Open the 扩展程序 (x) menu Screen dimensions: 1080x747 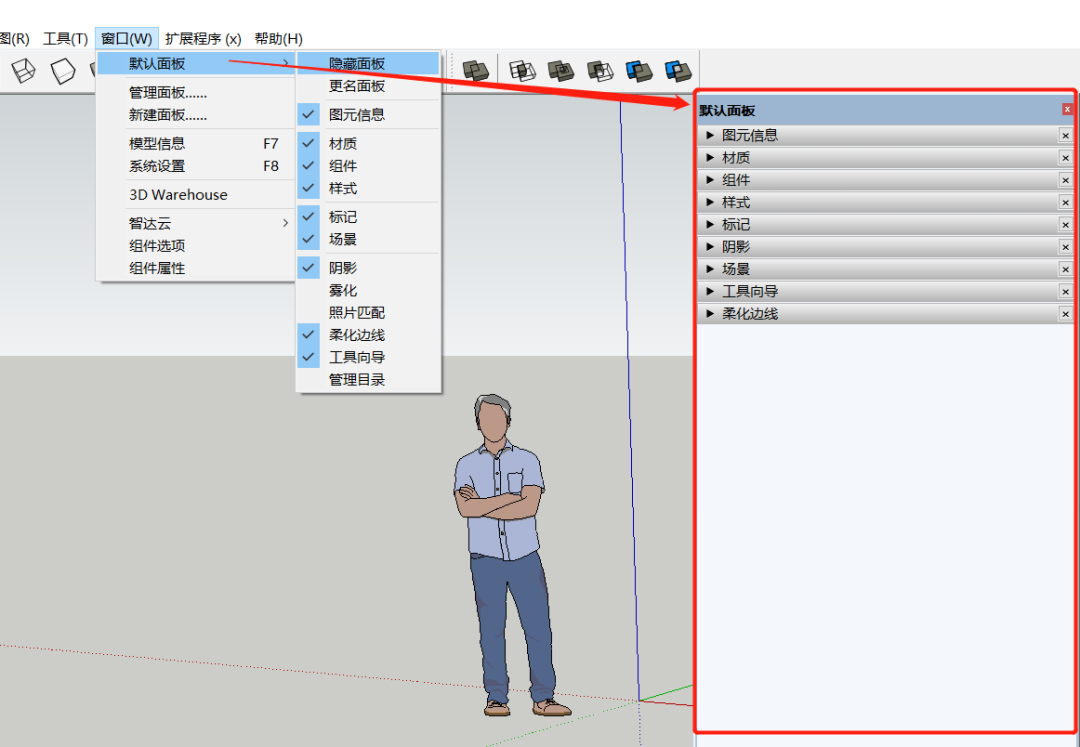[x=203, y=39]
